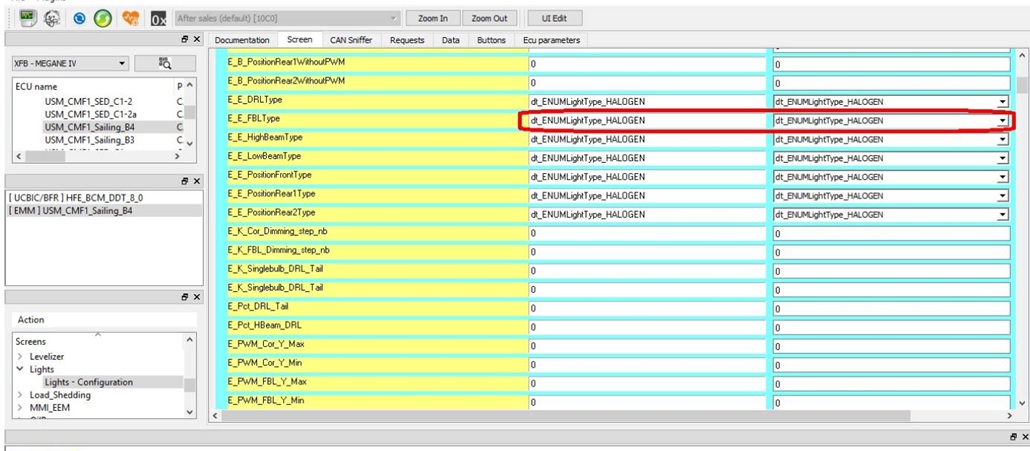Open the Ecu parameters tab
The width and height of the screenshot is (1030, 451).
pos(551,40)
